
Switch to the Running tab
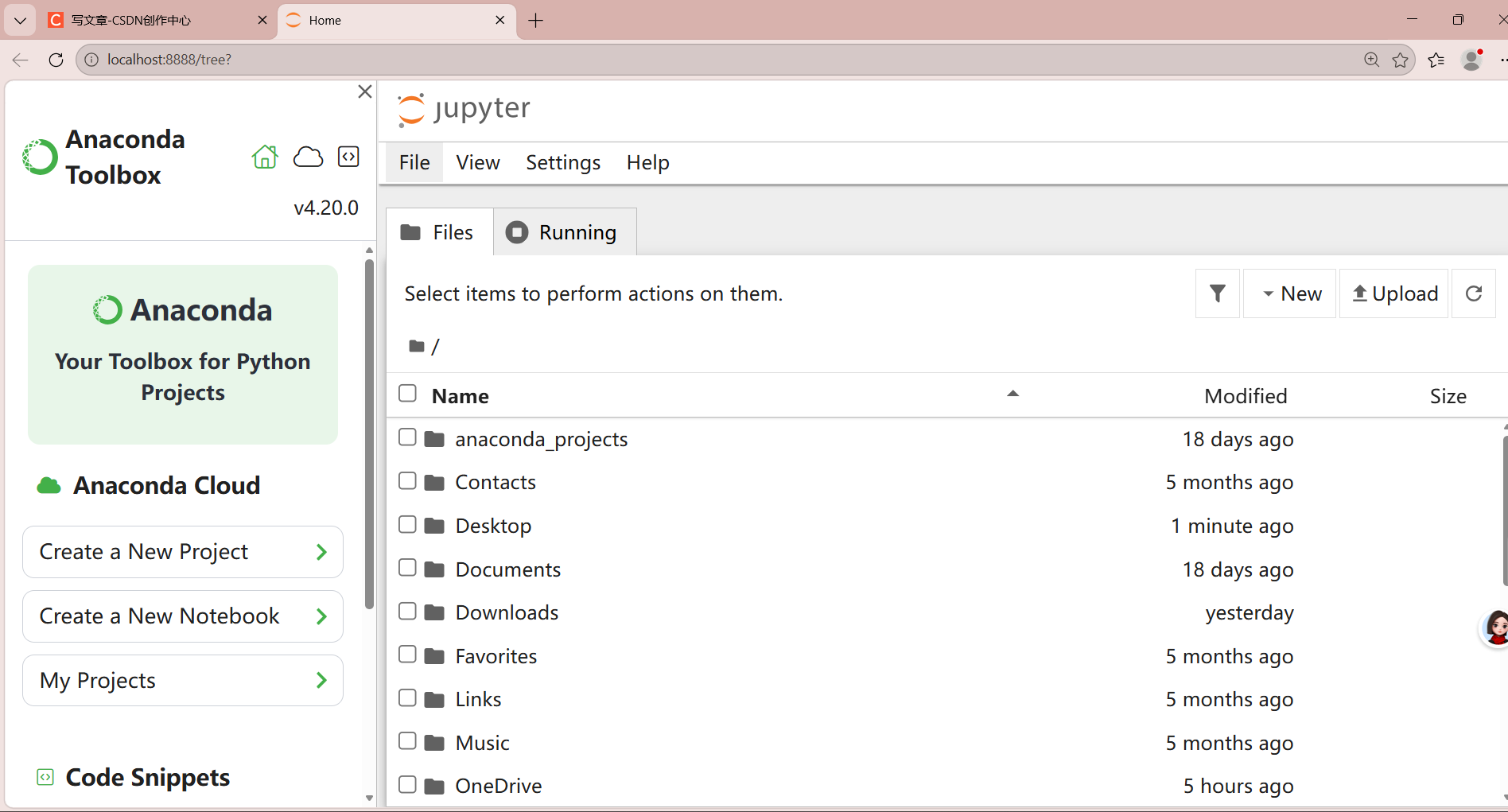[565, 232]
